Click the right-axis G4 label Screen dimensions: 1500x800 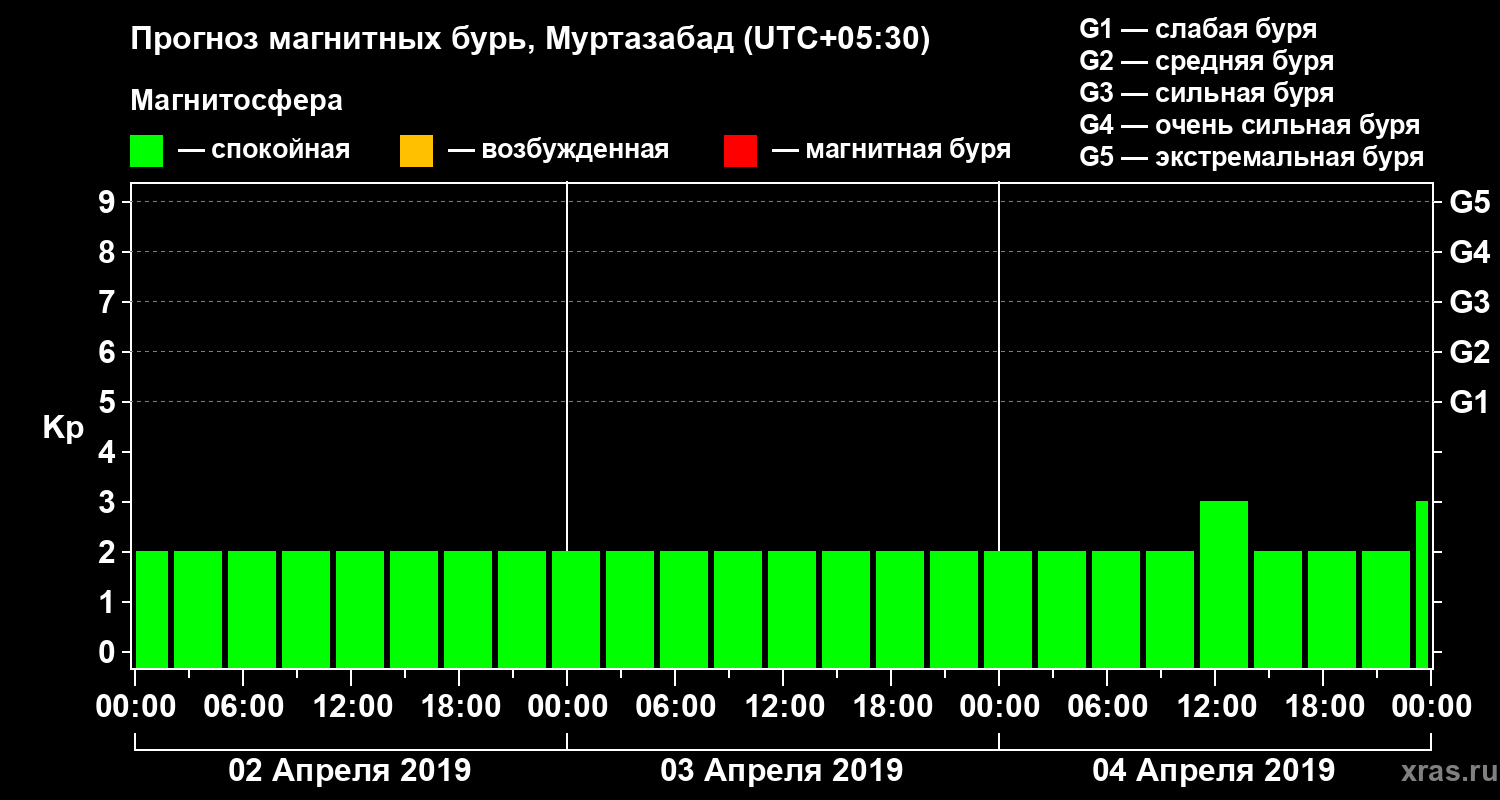click(1469, 252)
